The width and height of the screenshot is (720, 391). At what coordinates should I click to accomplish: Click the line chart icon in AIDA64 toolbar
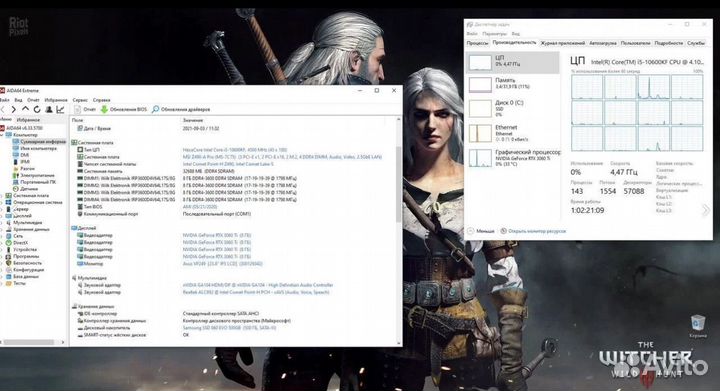click(60, 109)
